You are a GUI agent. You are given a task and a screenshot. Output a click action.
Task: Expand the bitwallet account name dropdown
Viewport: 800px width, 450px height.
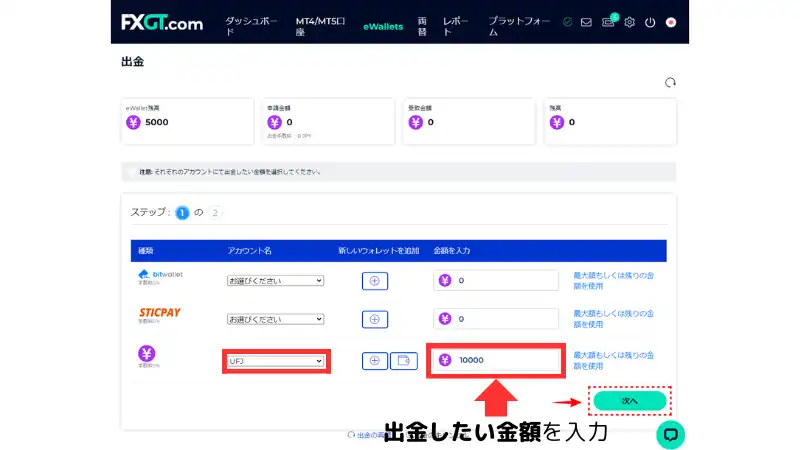(275, 281)
